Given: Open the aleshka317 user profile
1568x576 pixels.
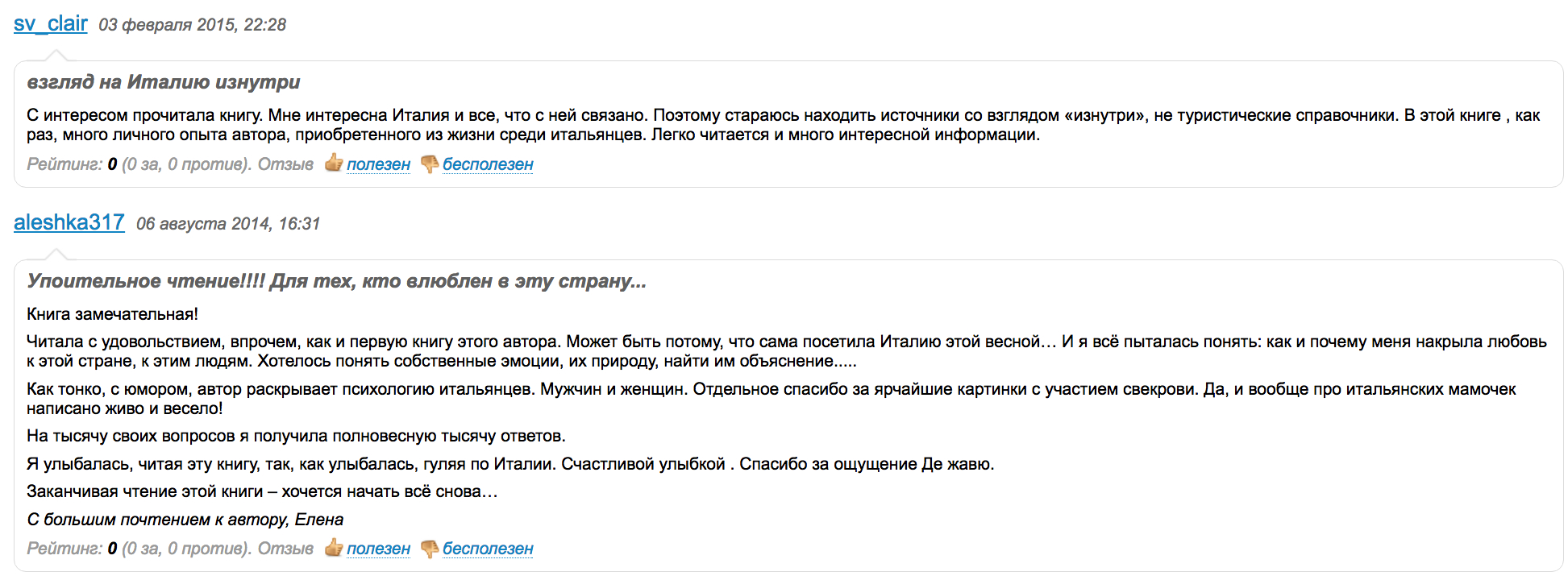Looking at the screenshot, I should point(69,222).
